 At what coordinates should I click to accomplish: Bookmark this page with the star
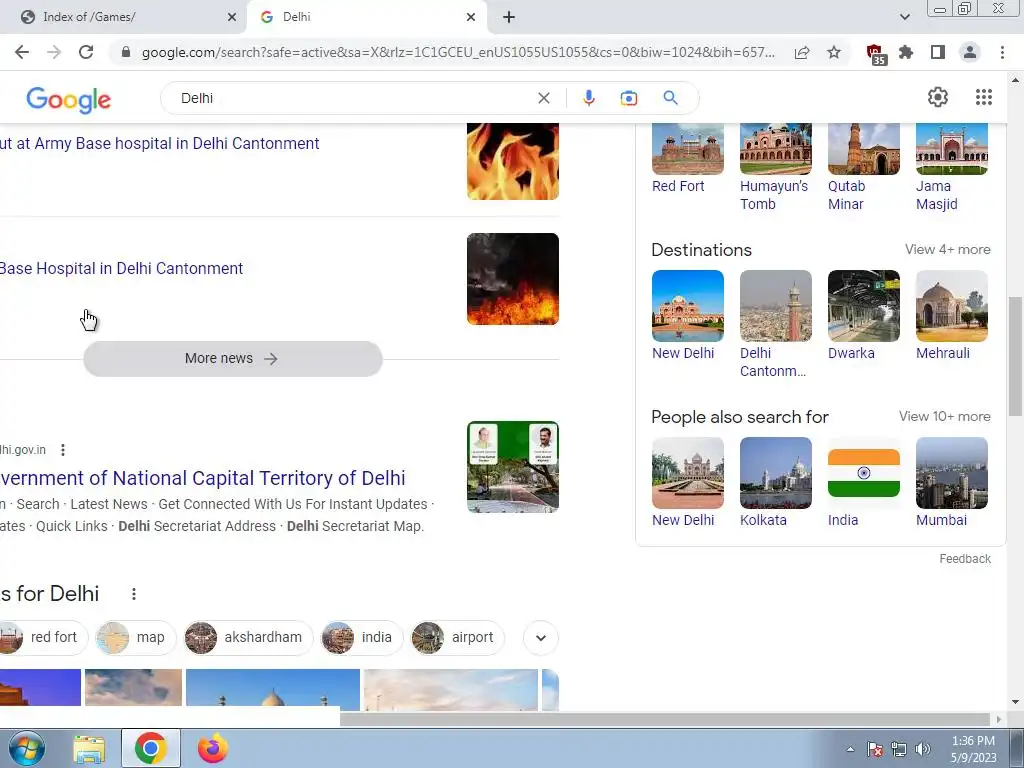(834, 52)
